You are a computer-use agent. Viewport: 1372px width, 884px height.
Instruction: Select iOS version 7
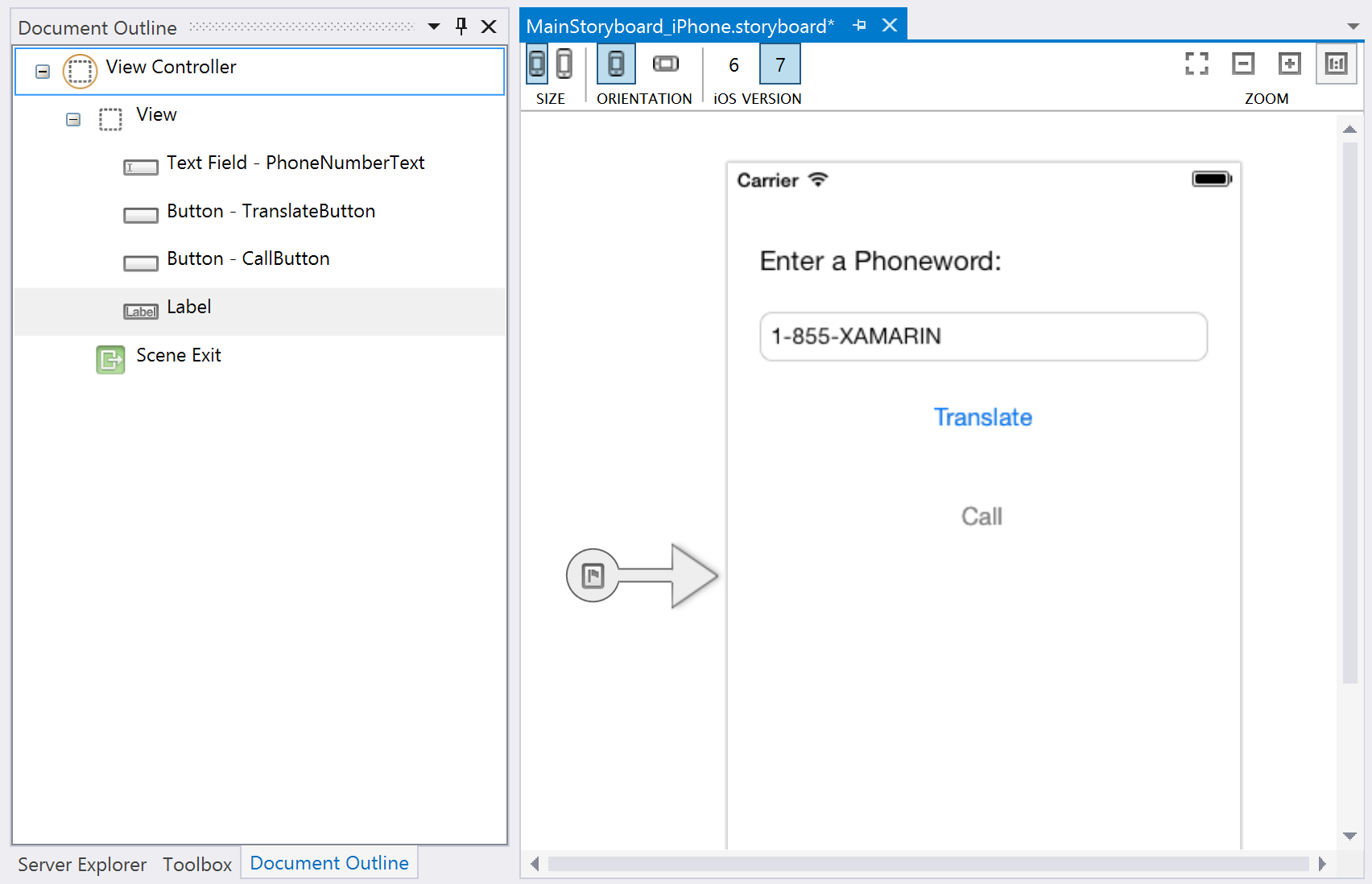(779, 64)
